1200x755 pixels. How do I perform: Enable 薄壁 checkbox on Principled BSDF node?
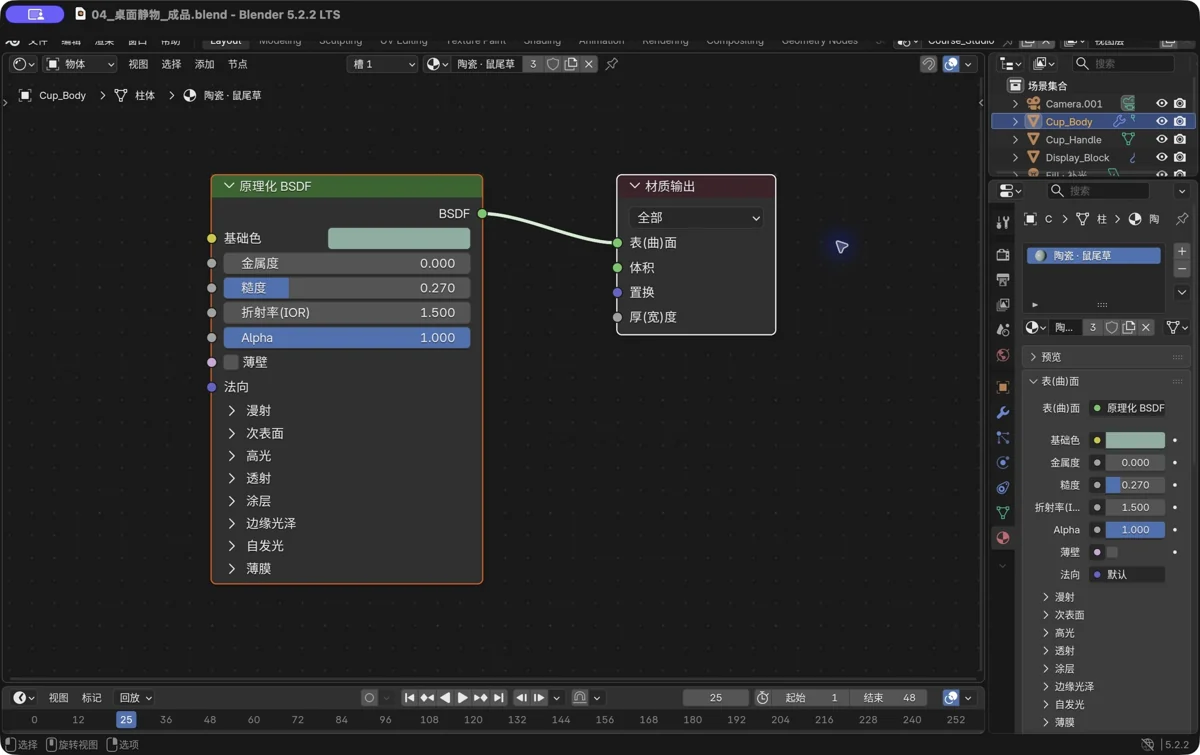click(x=231, y=362)
